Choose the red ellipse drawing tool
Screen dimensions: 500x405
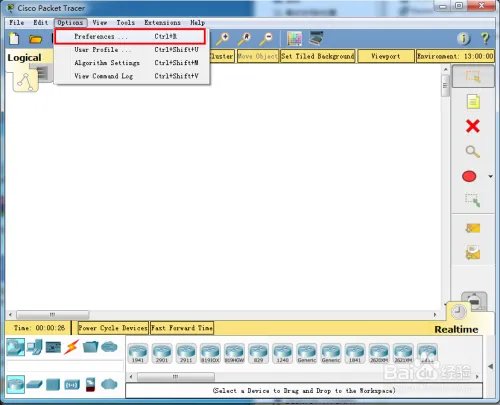(x=469, y=176)
